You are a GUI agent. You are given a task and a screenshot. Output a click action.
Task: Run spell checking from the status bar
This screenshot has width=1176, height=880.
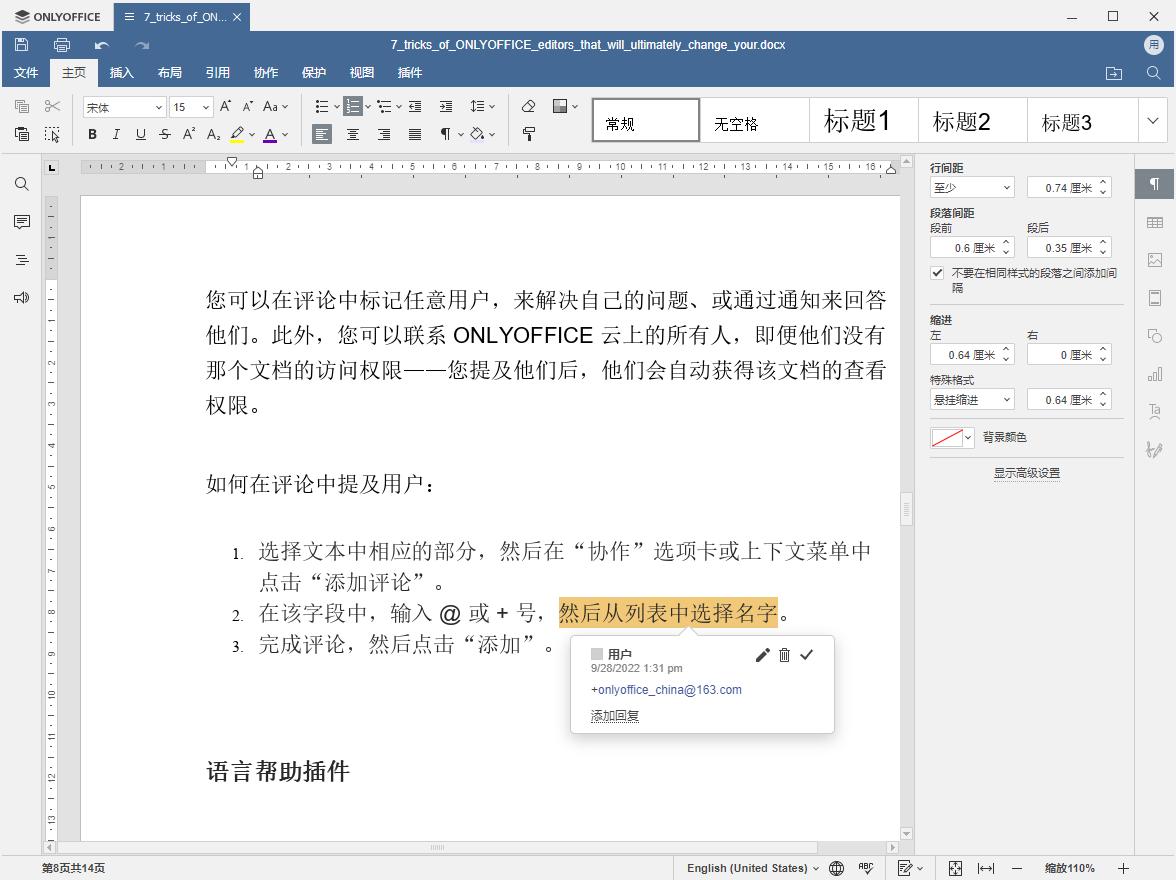[866, 868]
